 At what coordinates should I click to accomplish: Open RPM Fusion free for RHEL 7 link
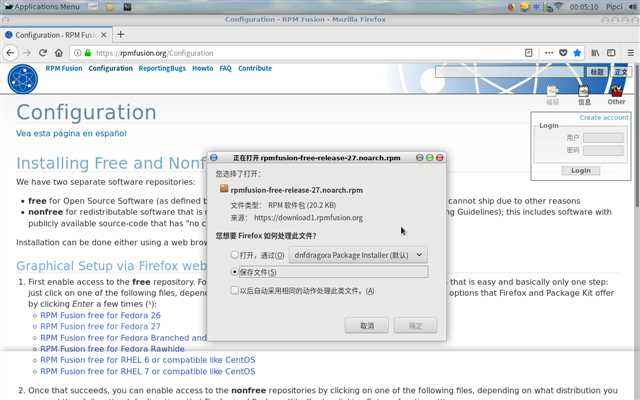(x=148, y=371)
